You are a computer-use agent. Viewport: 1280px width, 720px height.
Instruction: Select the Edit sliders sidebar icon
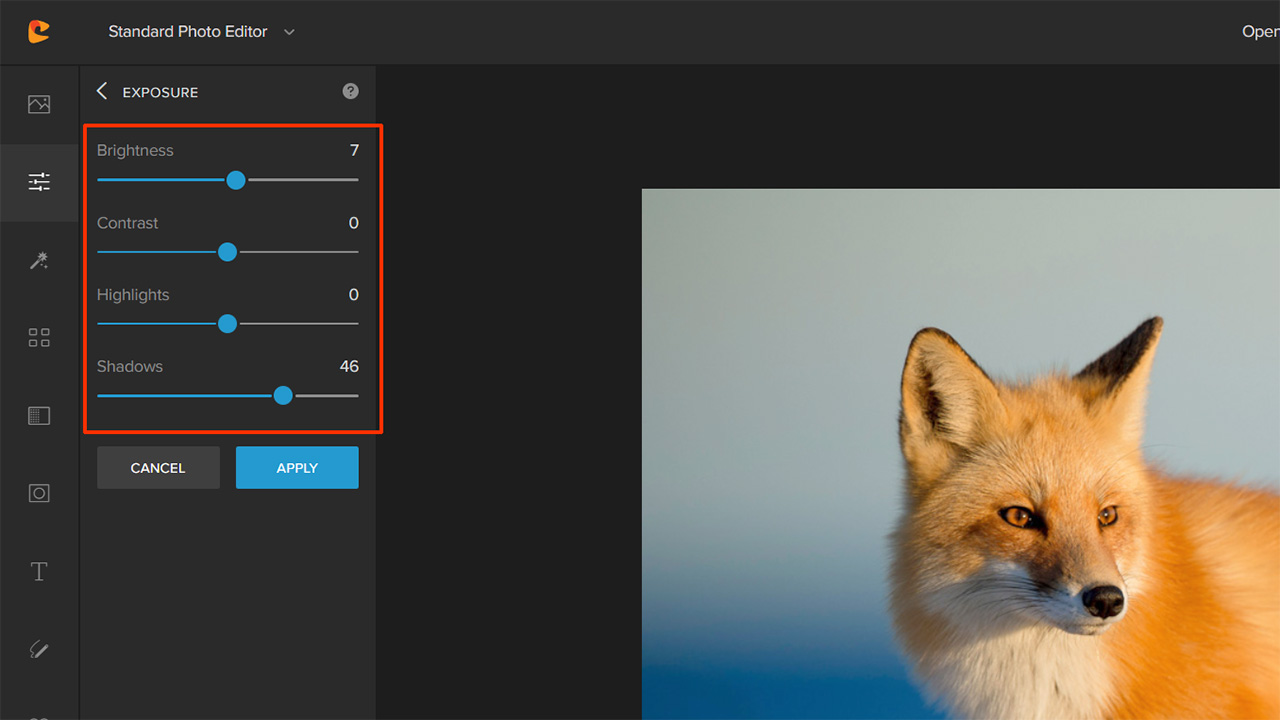pos(39,182)
